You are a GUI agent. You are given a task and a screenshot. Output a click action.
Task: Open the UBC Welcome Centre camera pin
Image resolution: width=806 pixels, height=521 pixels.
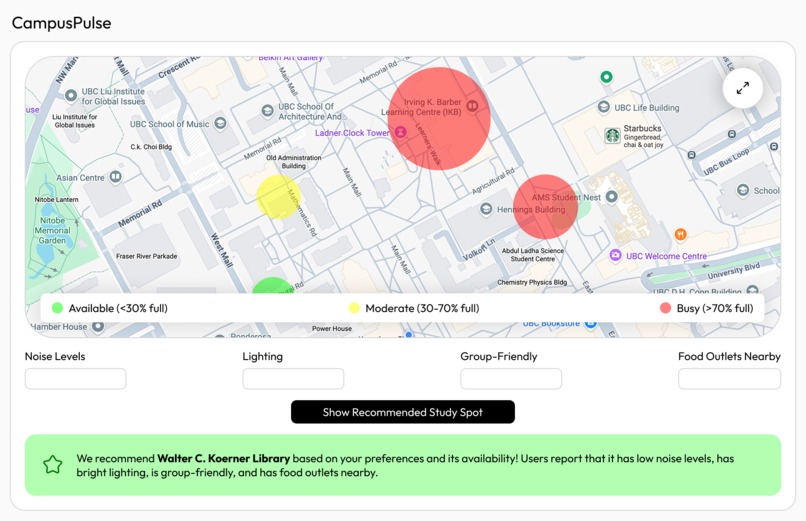coord(615,255)
